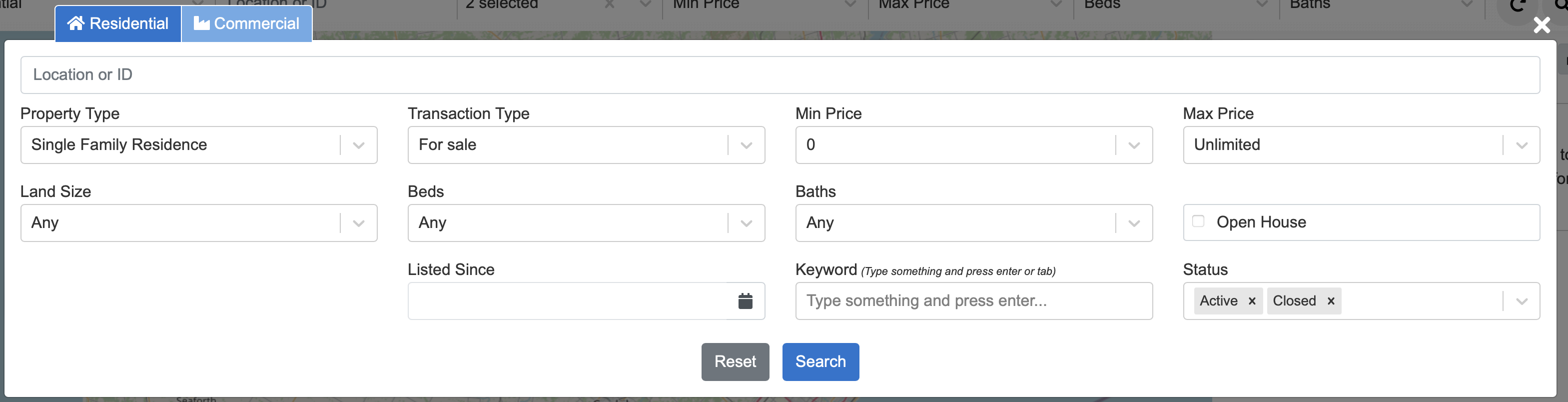Click the blue Search button

click(820, 362)
